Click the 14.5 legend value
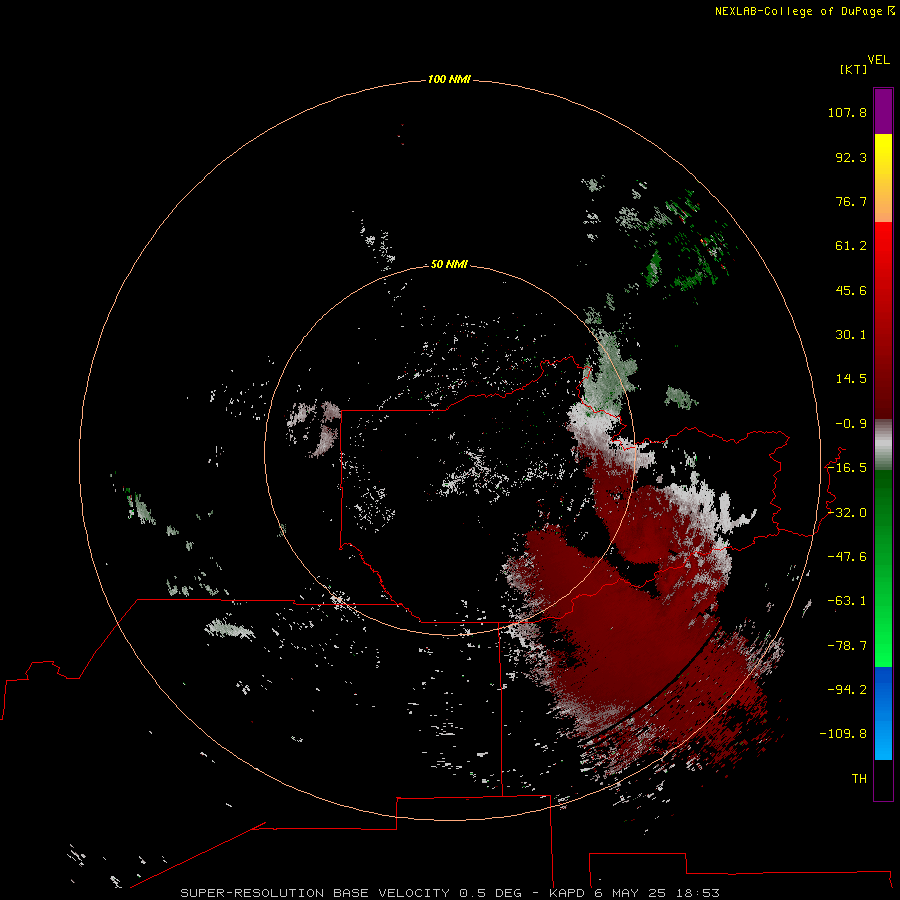The height and width of the screenshot is (900, 900). (x=851, y=379)
